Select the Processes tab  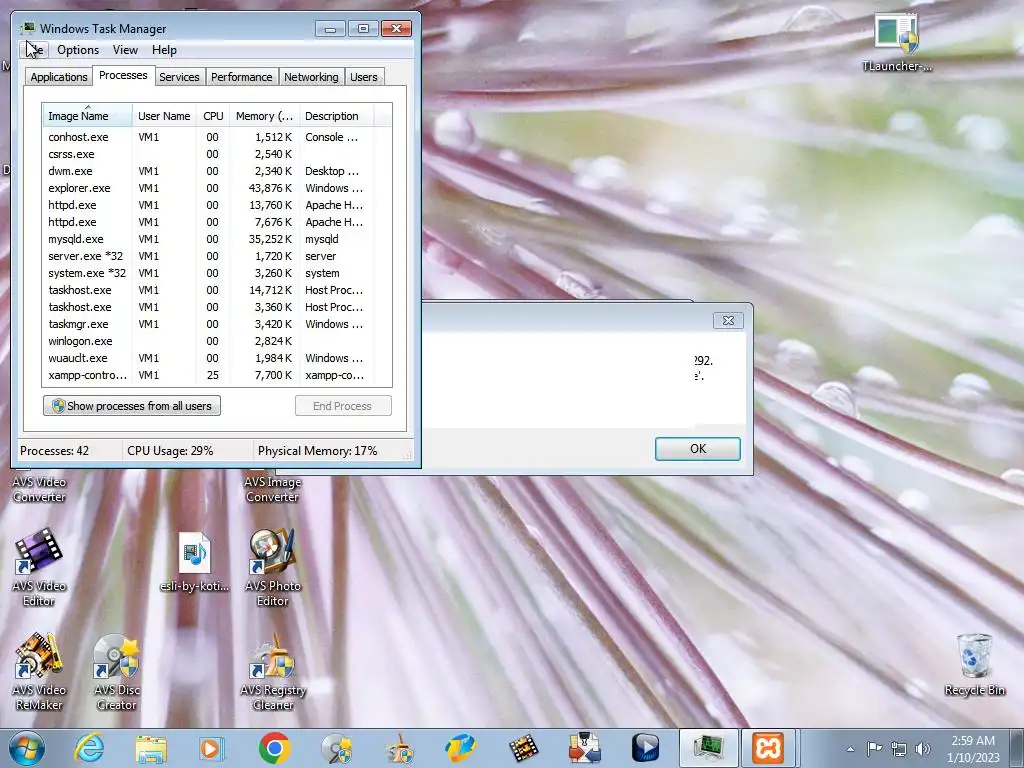pyautogui.click(x=123, y=75)
